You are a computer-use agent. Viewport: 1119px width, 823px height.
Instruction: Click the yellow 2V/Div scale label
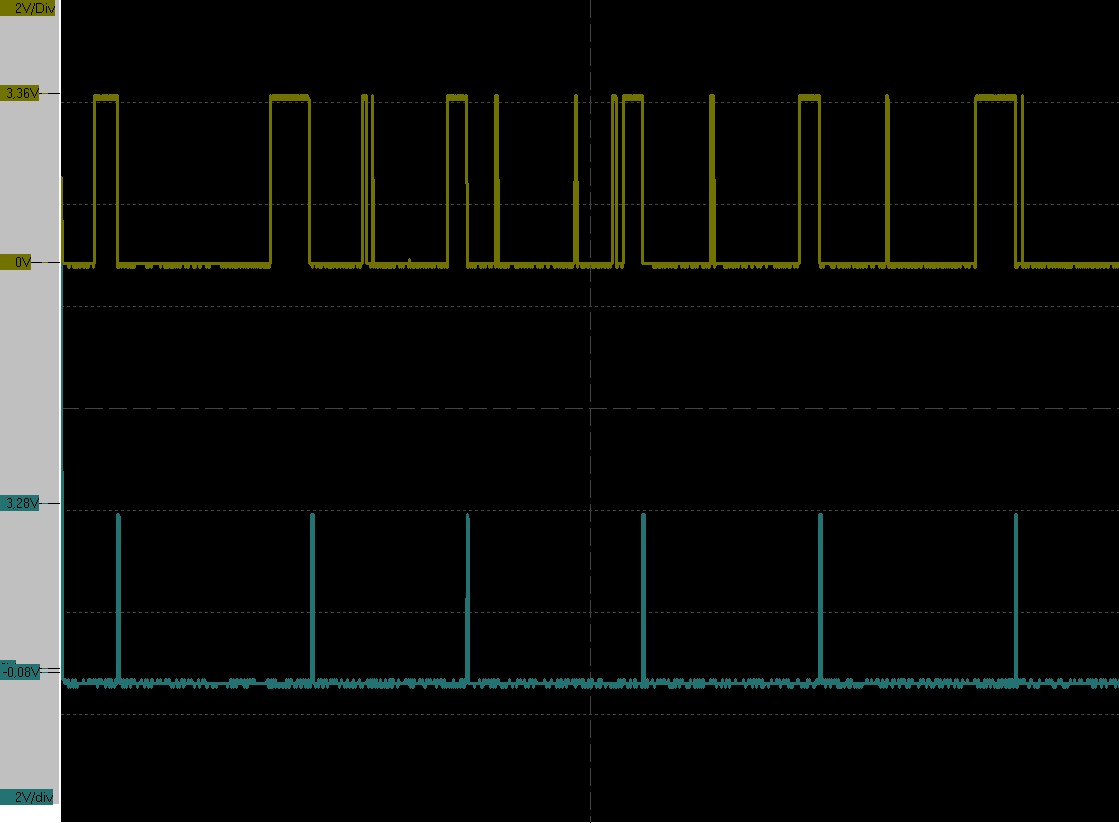click(28, 8)
